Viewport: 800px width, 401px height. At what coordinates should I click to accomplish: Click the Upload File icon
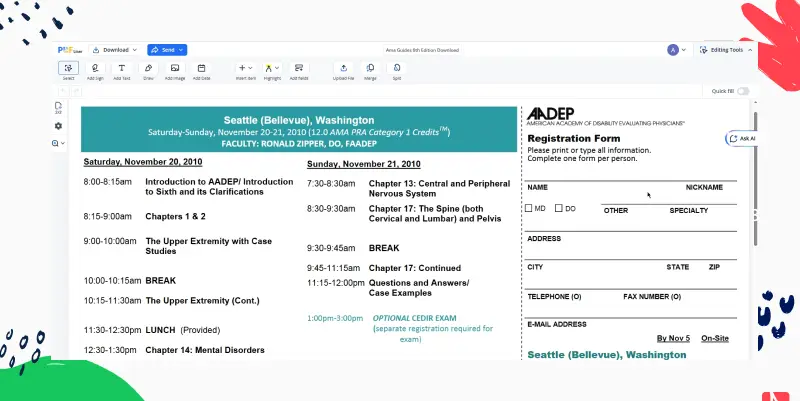(343, 68)
